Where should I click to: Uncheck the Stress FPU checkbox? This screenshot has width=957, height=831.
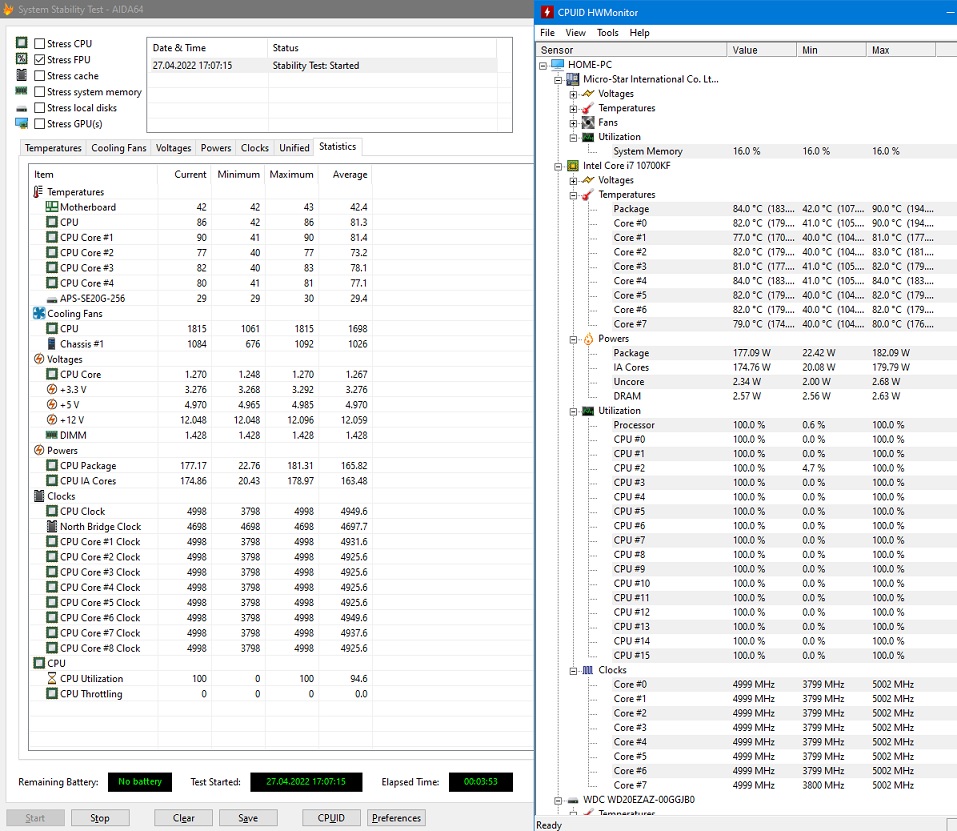coord(40,59)
